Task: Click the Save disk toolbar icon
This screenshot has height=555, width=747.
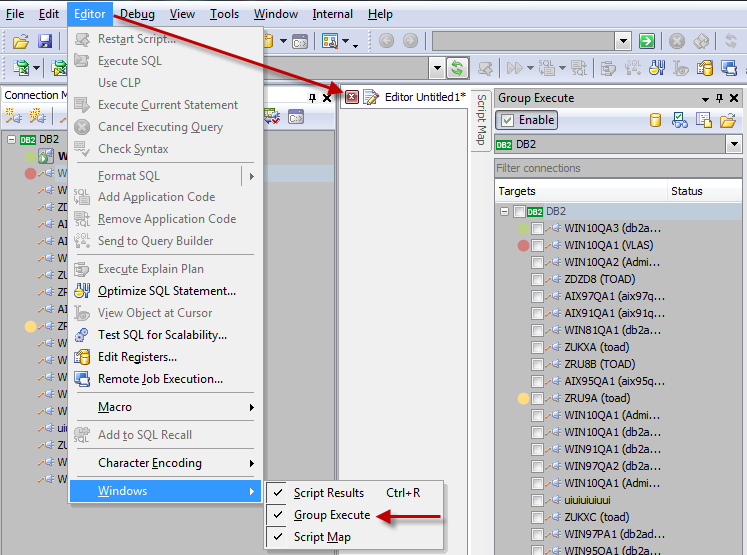Action: [x=45, y=41]
